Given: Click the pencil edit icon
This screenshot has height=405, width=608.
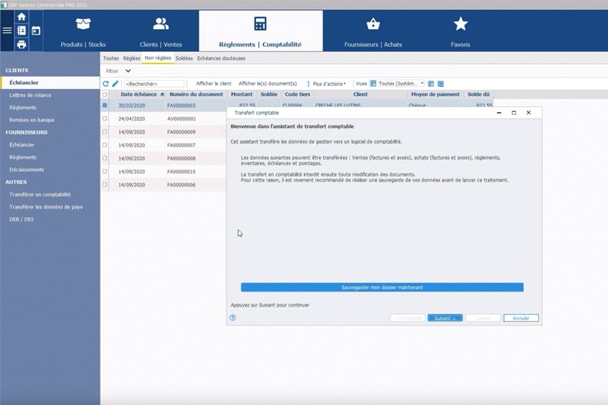Looking at the screenshot, I should (115, 84).
